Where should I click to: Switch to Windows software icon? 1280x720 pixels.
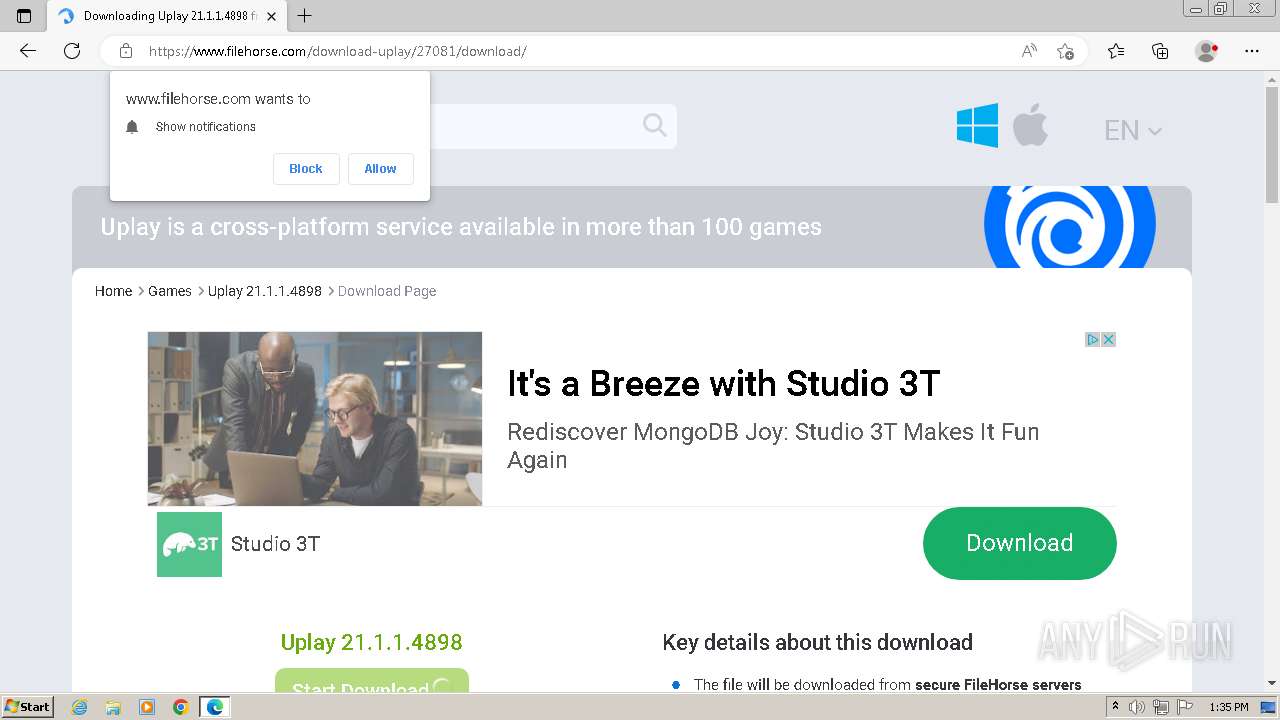pyautogui.click(x=977, y=126)
